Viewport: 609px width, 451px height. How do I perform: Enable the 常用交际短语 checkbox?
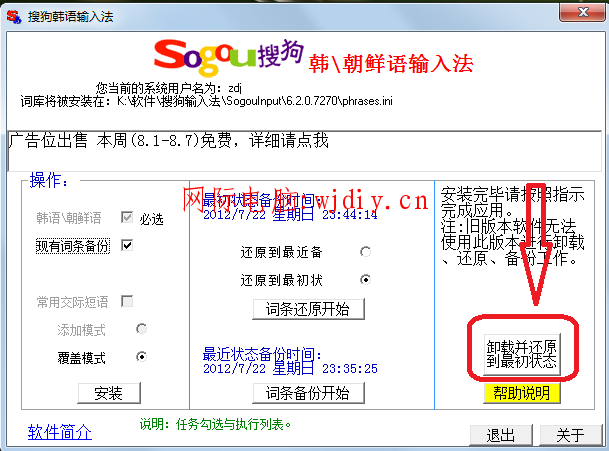(x=127, y=301)
